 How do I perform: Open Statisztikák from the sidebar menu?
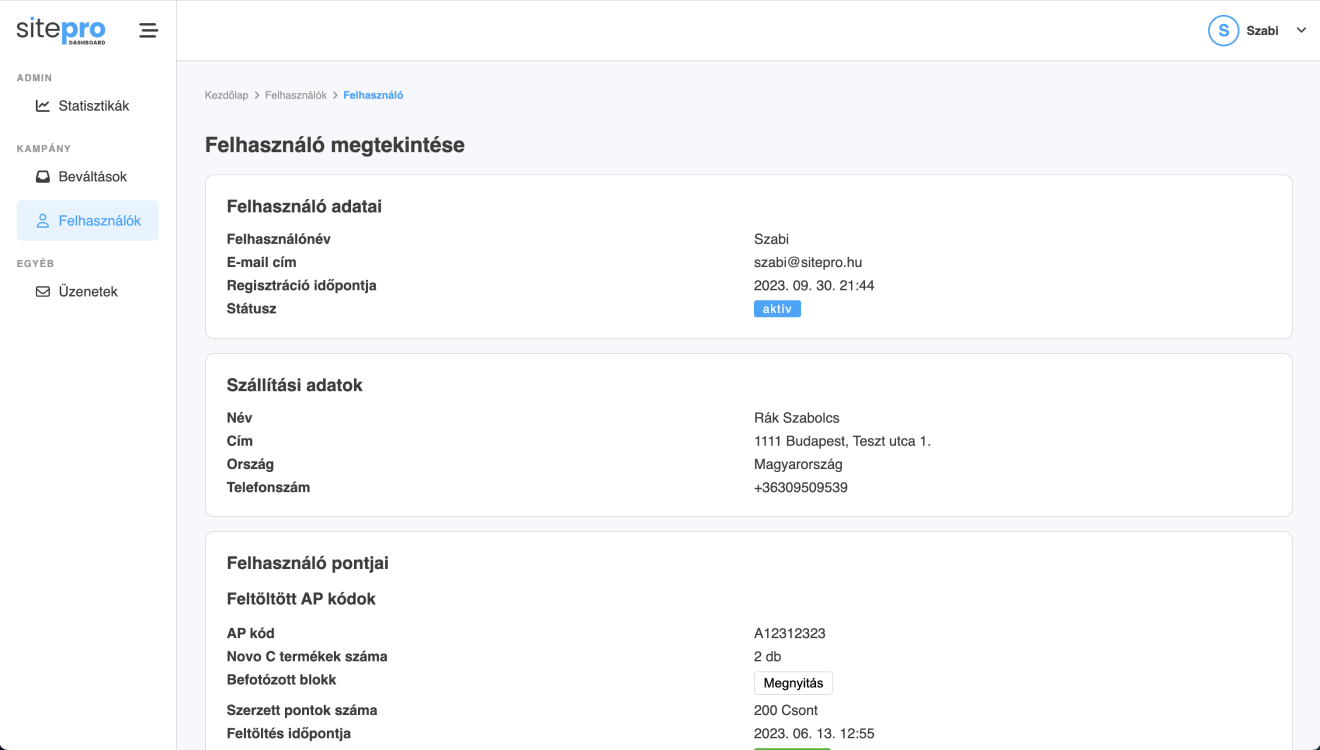[94, 106]
